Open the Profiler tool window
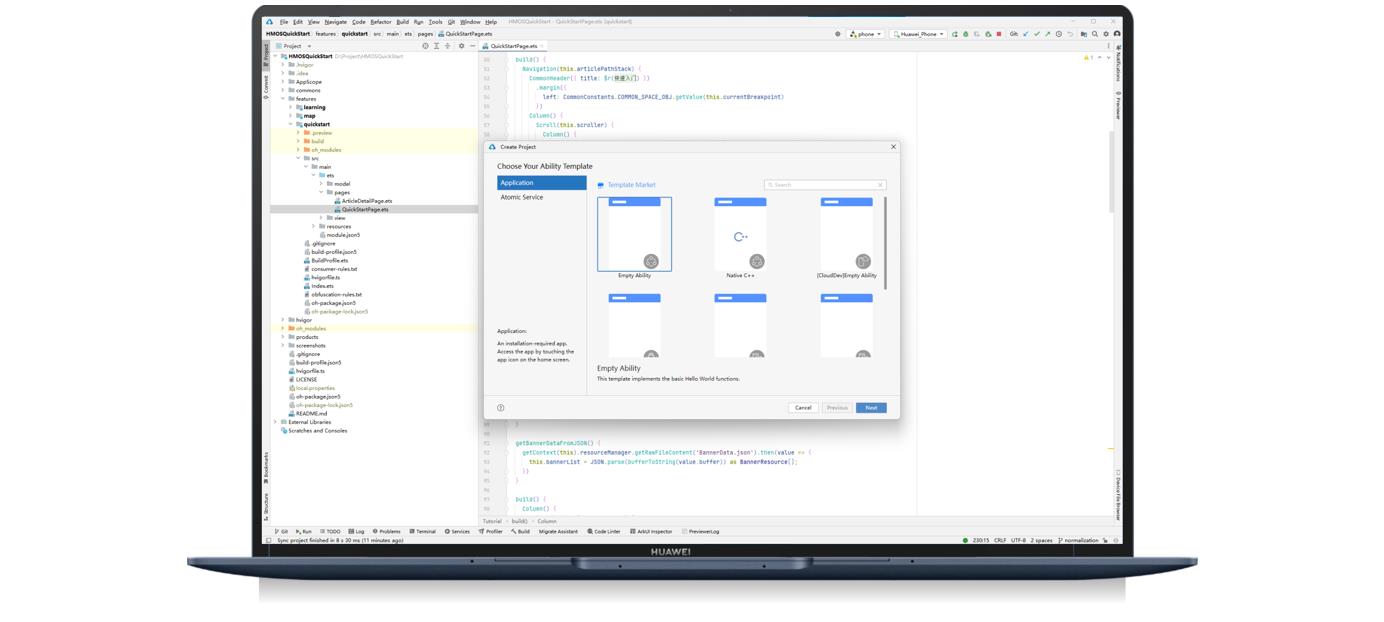This screenshot has width=1384, height=622. (491, 532)
